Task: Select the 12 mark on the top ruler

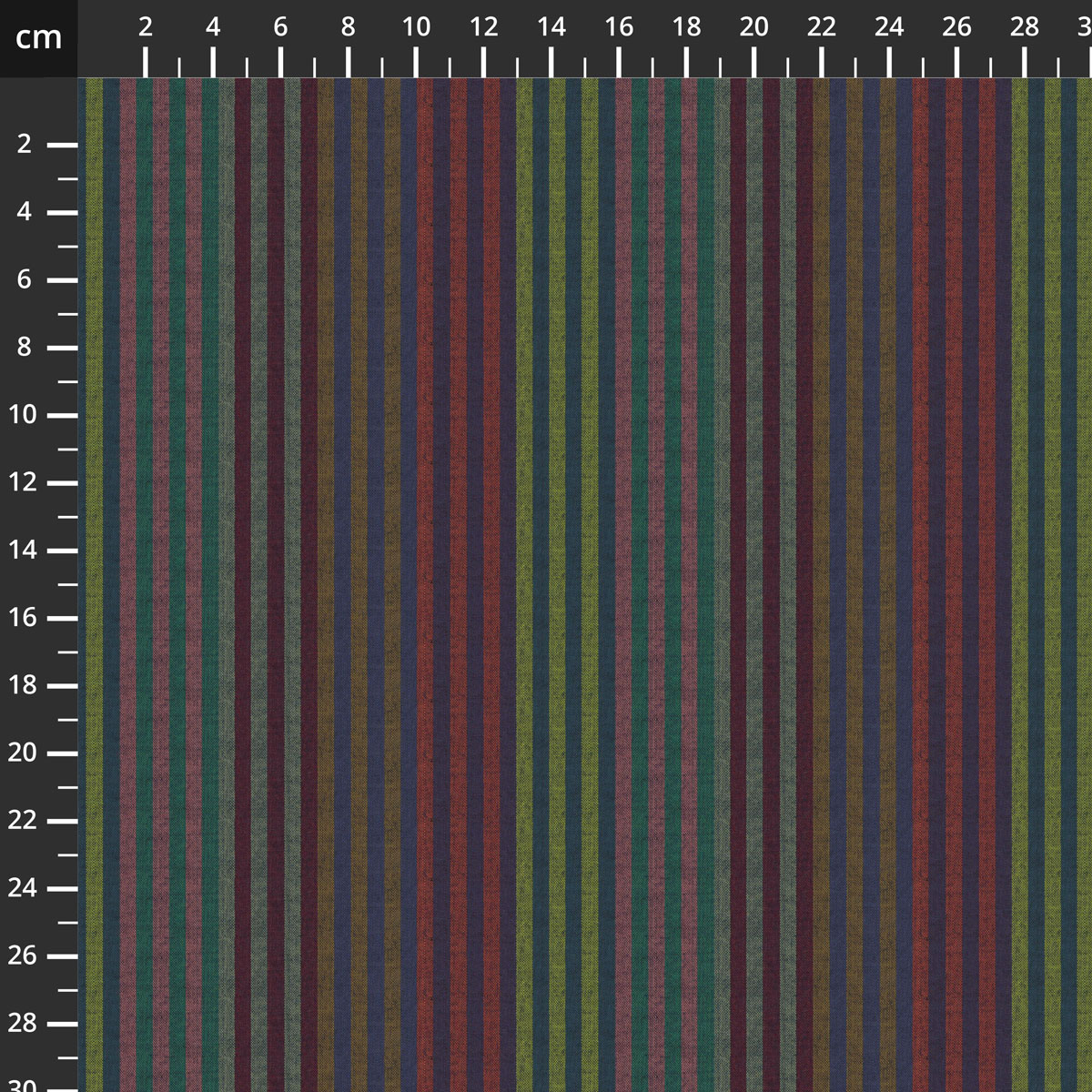Action: (x=484, y=28)
